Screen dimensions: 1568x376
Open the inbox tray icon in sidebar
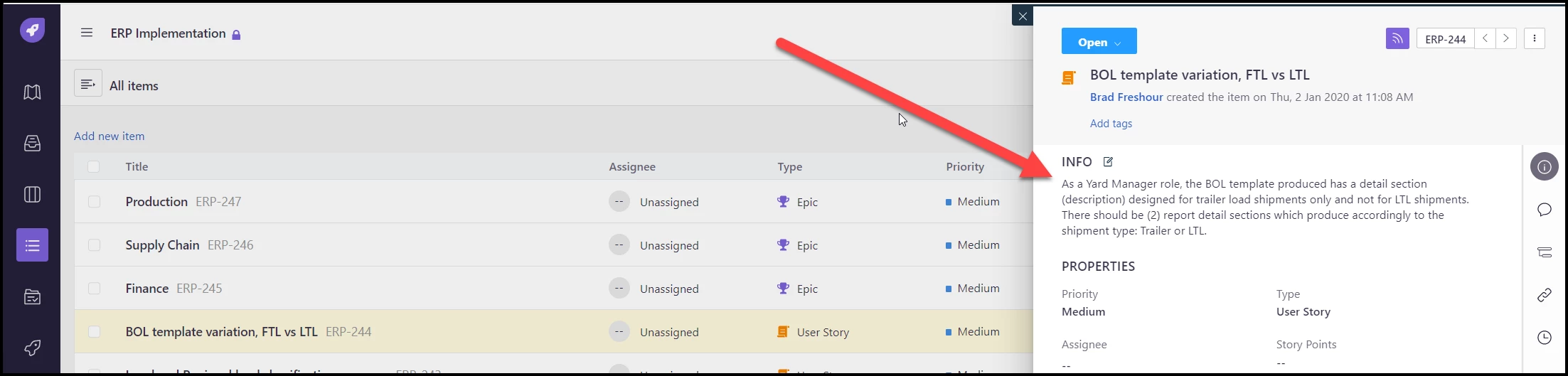coord(32,144)
